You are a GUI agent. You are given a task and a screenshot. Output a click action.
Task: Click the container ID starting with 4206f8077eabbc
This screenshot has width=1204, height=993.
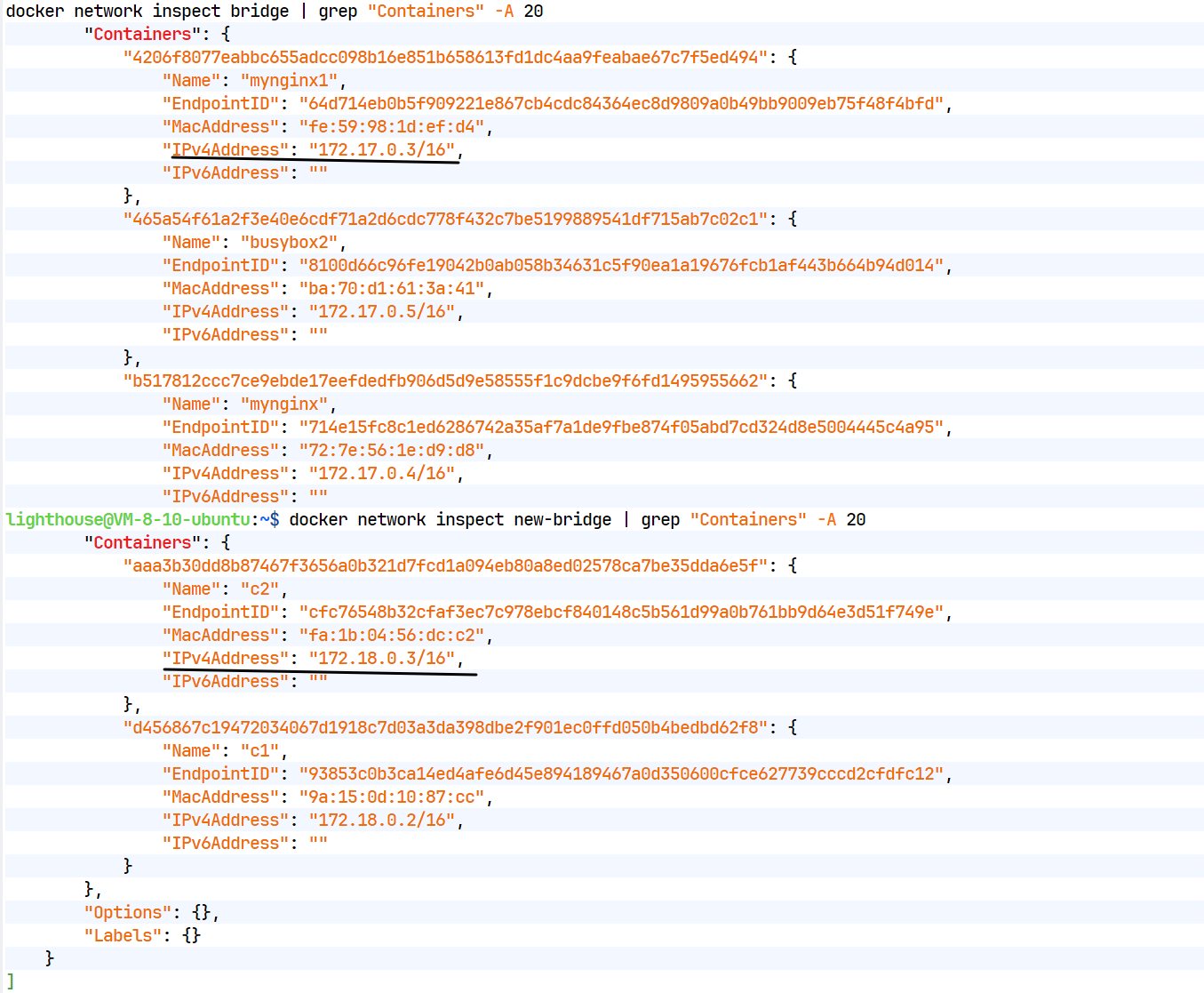pyautogui.click(x=445, y=58)
